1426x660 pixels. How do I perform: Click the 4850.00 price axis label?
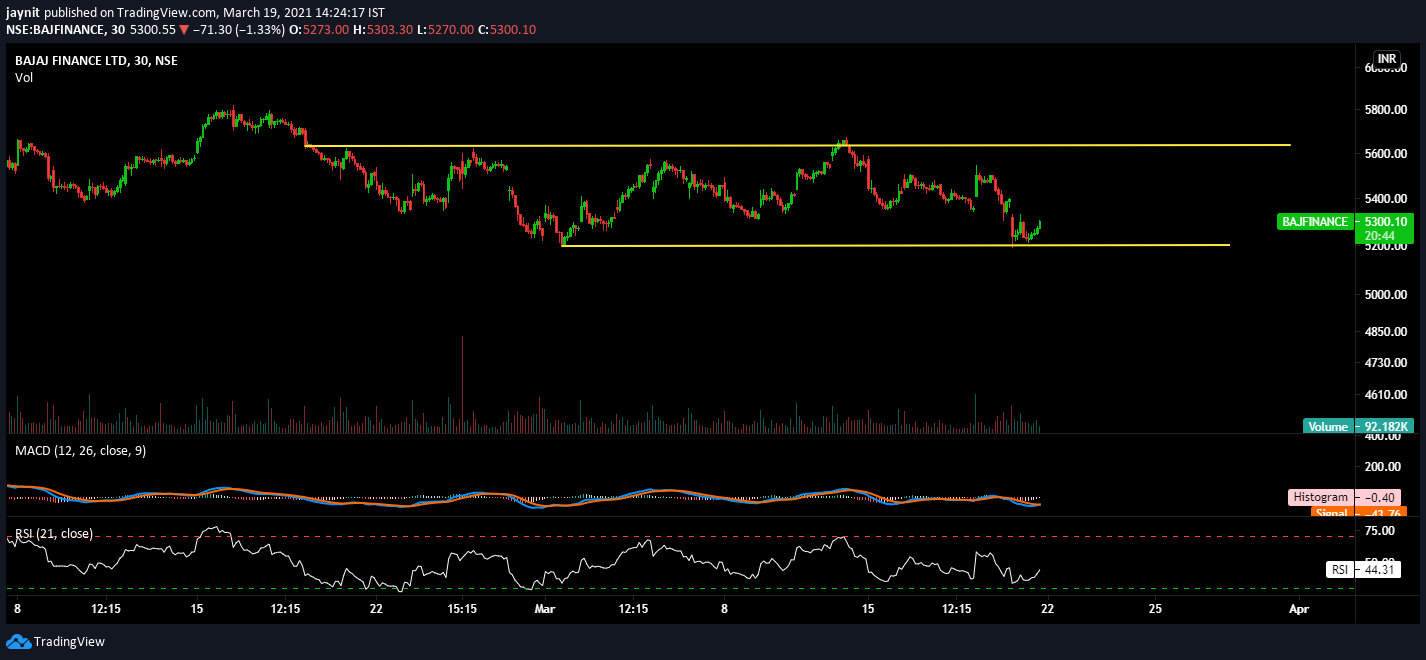(1385, 331)
